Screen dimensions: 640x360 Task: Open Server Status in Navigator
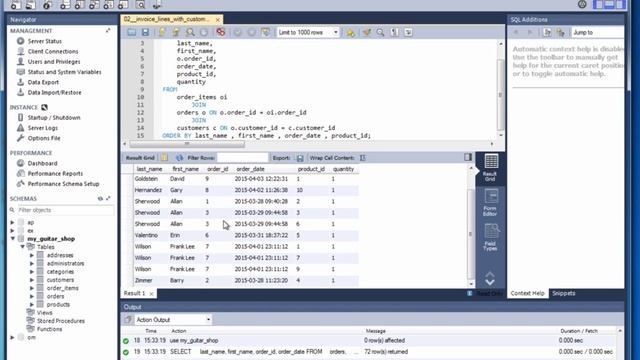pyautogui.click(x=44, y=41)
